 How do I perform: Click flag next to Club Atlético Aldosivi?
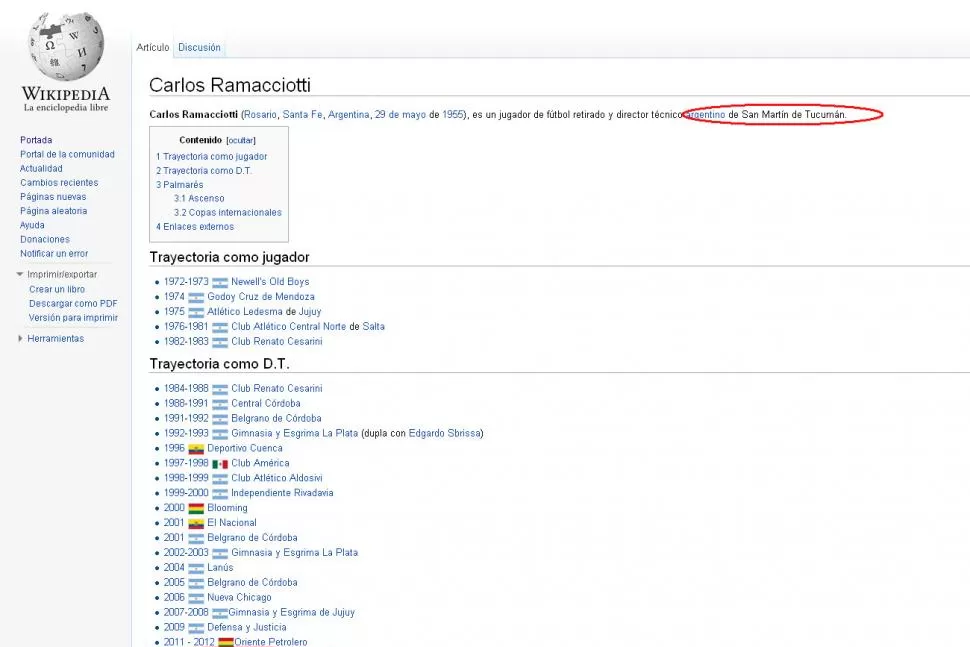click(220, 479)
